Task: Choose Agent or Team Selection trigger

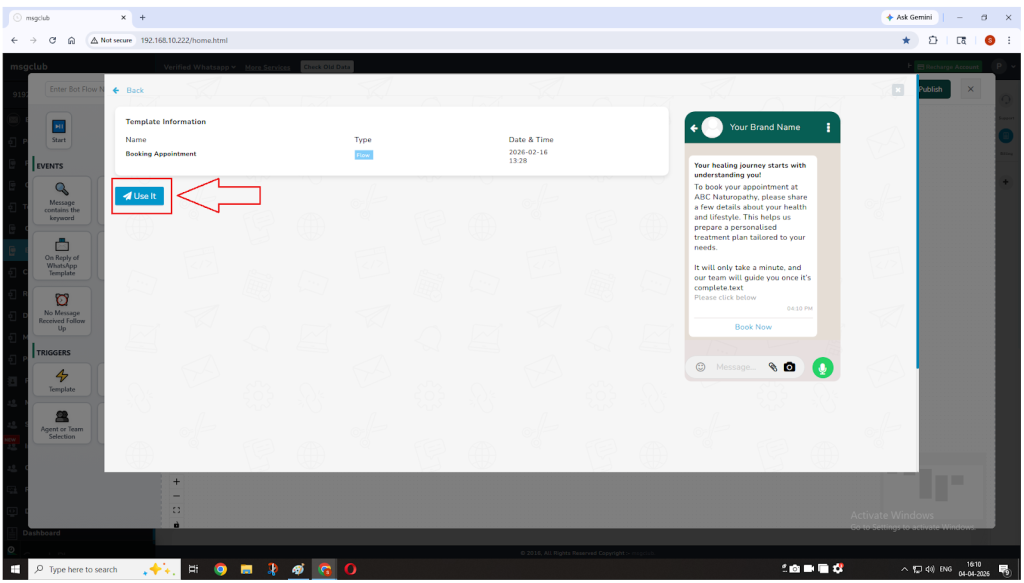Action: [x=62, y=423]
